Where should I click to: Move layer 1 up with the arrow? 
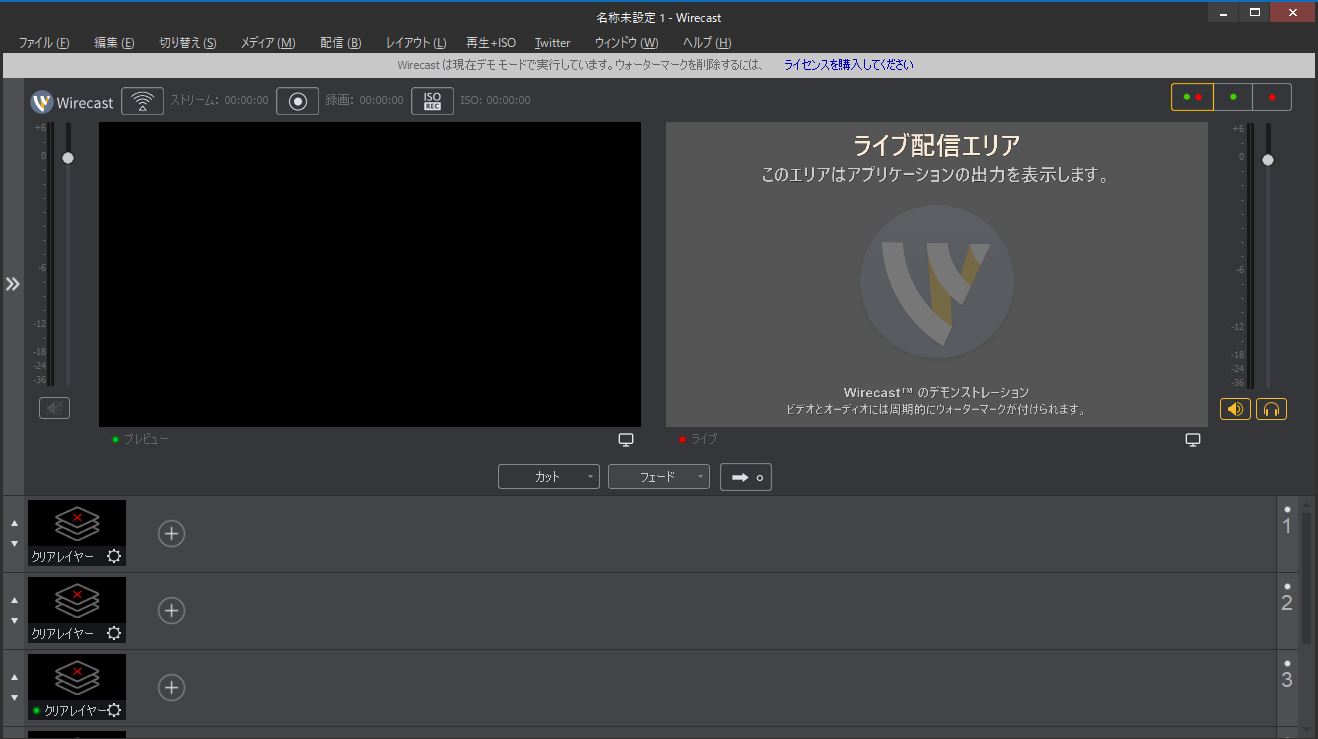point(14,523)
